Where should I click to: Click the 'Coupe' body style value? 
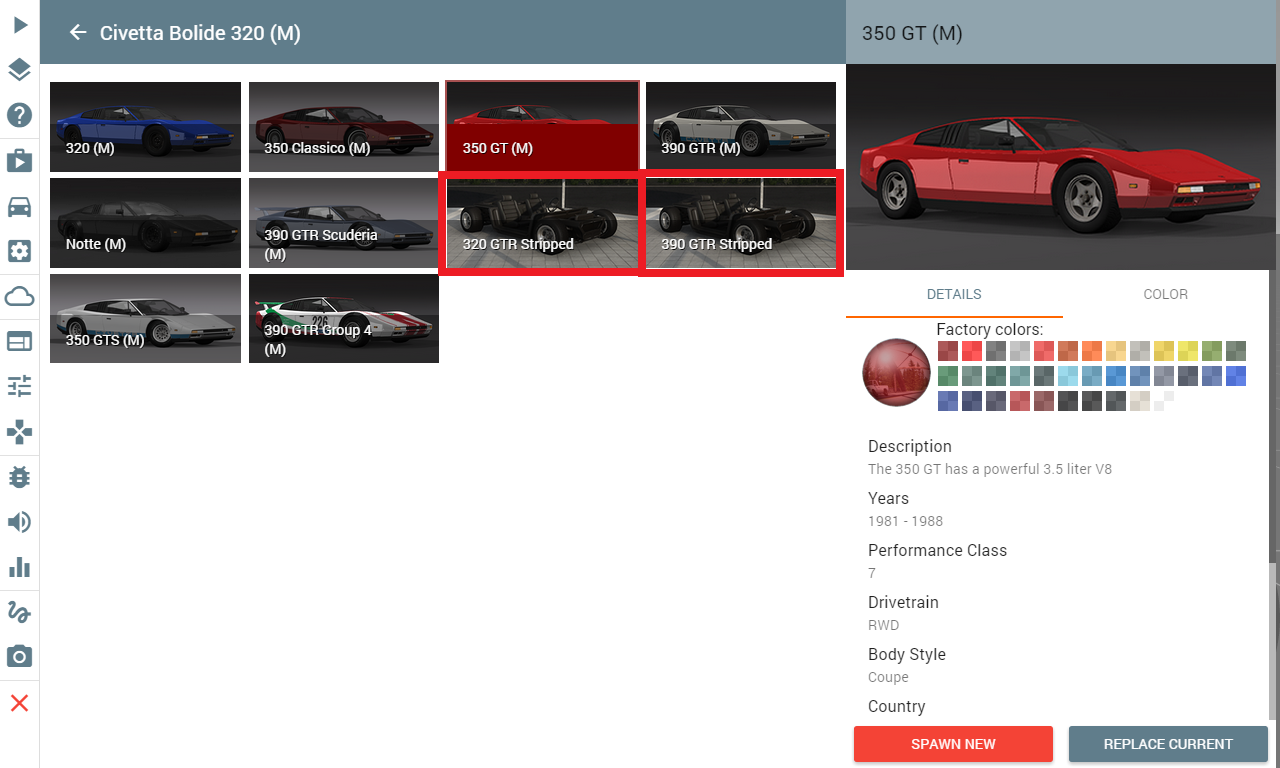[x=888, y=677]
